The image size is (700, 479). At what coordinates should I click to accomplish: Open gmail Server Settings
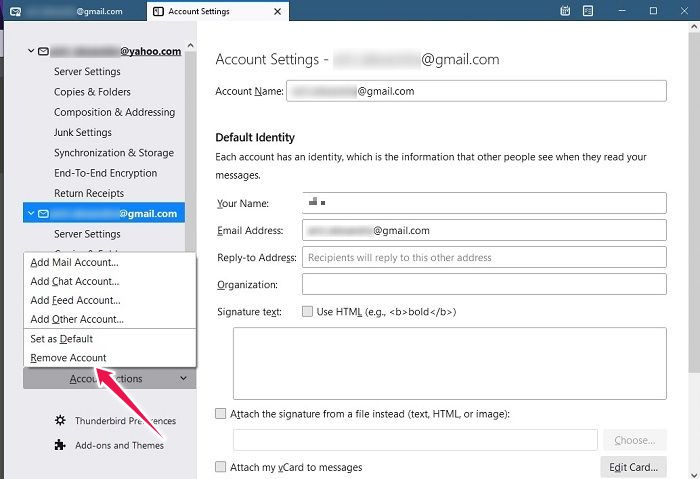[87, 234]
